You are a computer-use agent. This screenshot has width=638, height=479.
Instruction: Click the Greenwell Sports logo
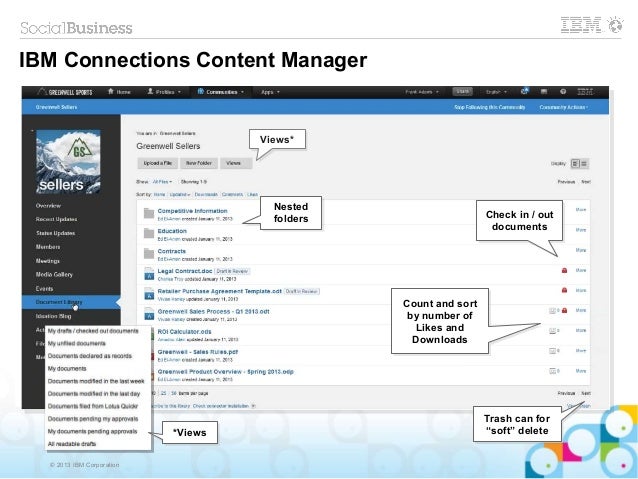click(65, 92)
